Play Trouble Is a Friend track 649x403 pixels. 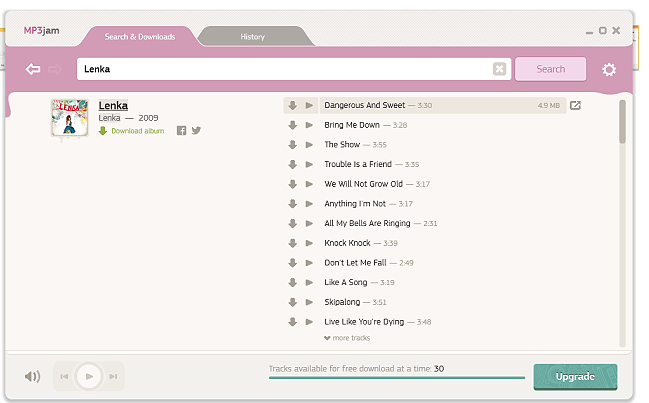309,164
